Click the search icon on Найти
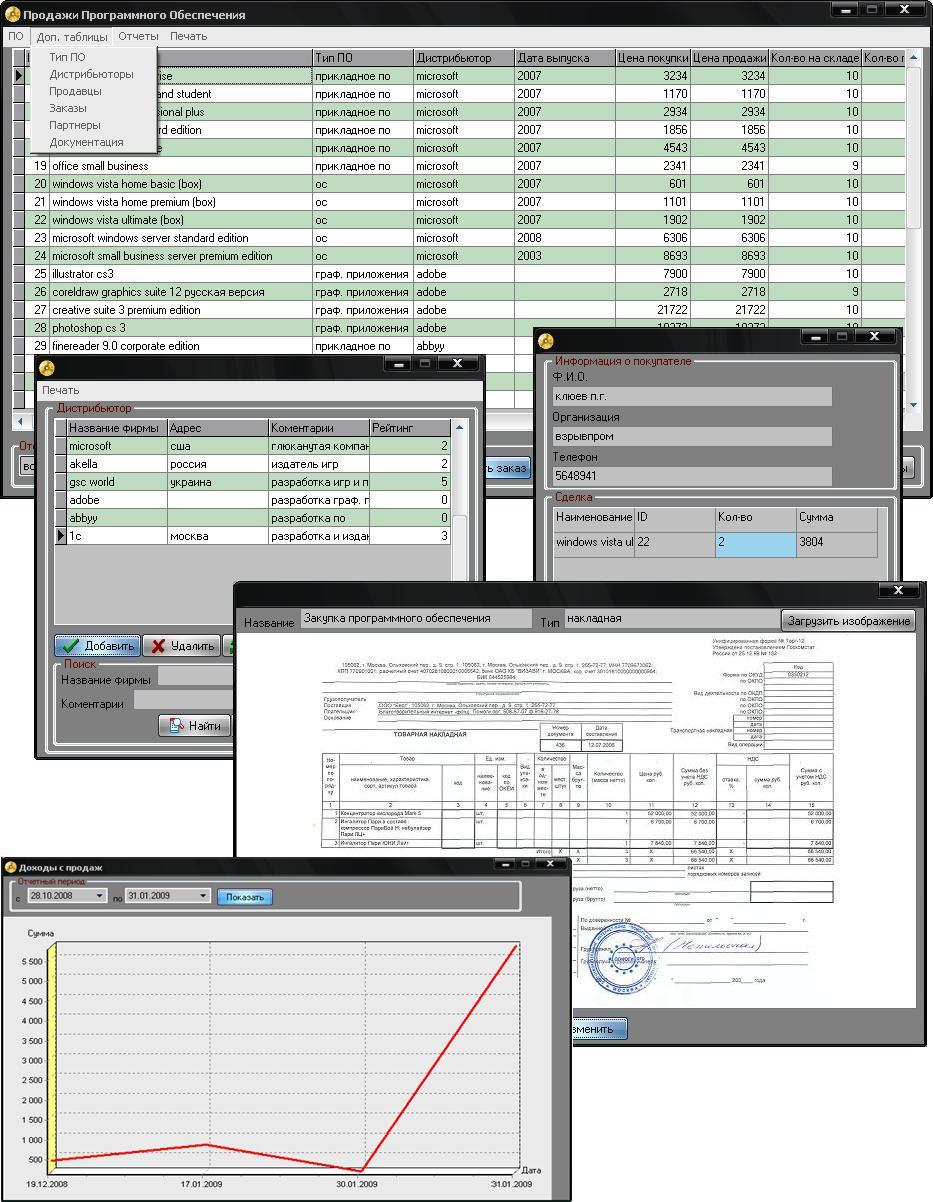Viewport: 933px width, 1202px height. [177, 726]
